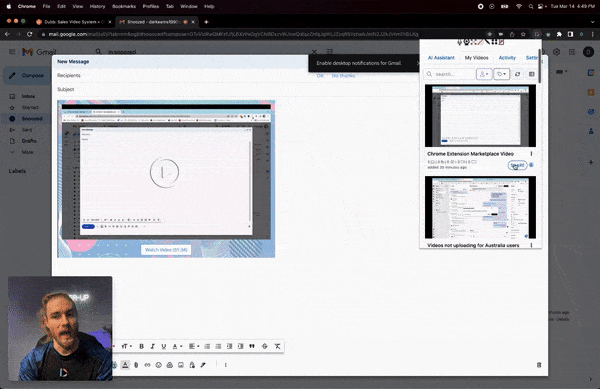Toggle italic formatting in compose toolbar
600x389 pixels.
(x=152, y=346)
